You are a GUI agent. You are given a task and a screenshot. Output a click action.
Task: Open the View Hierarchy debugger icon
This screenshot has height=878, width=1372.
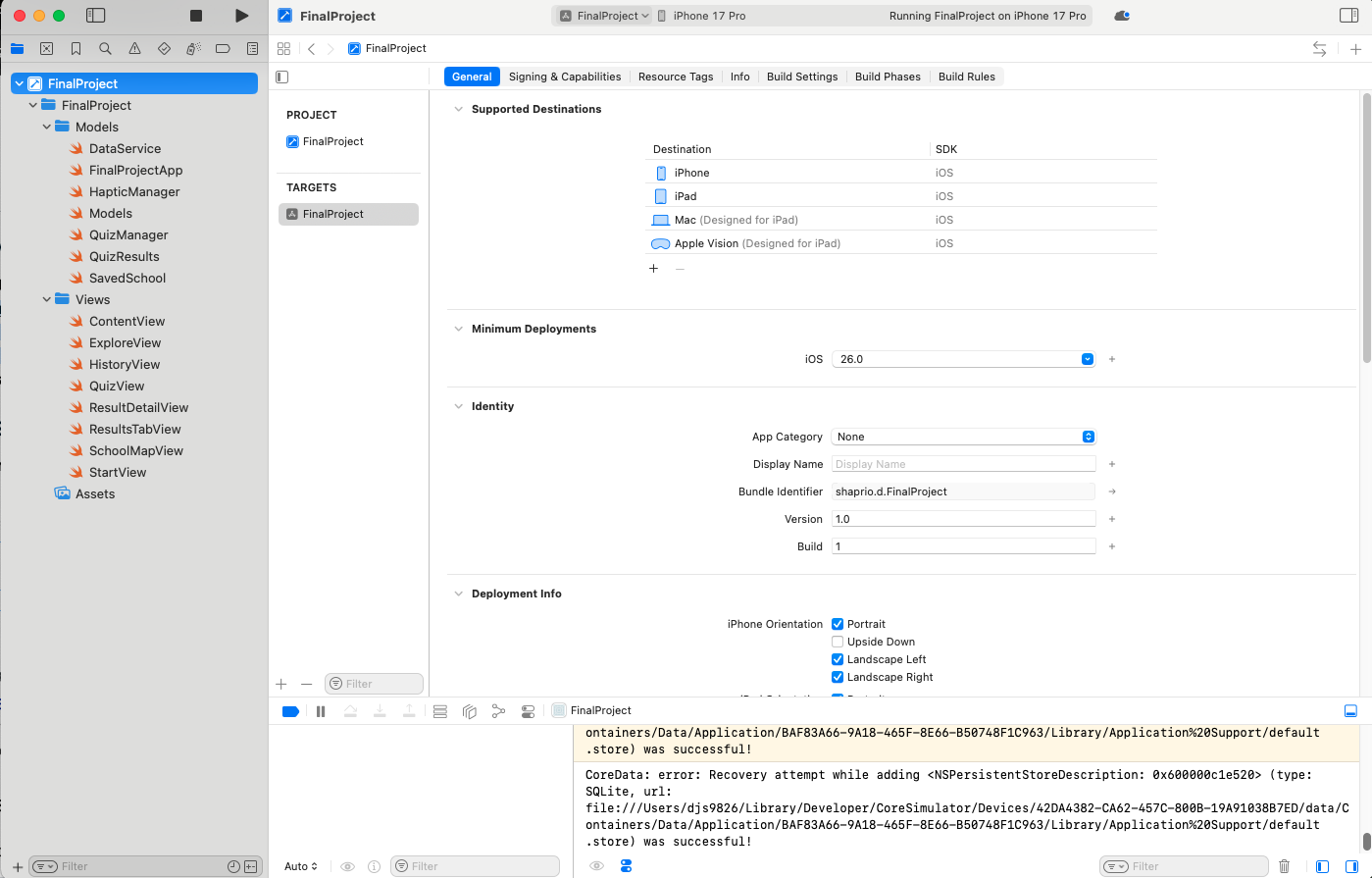pos(470,710)
